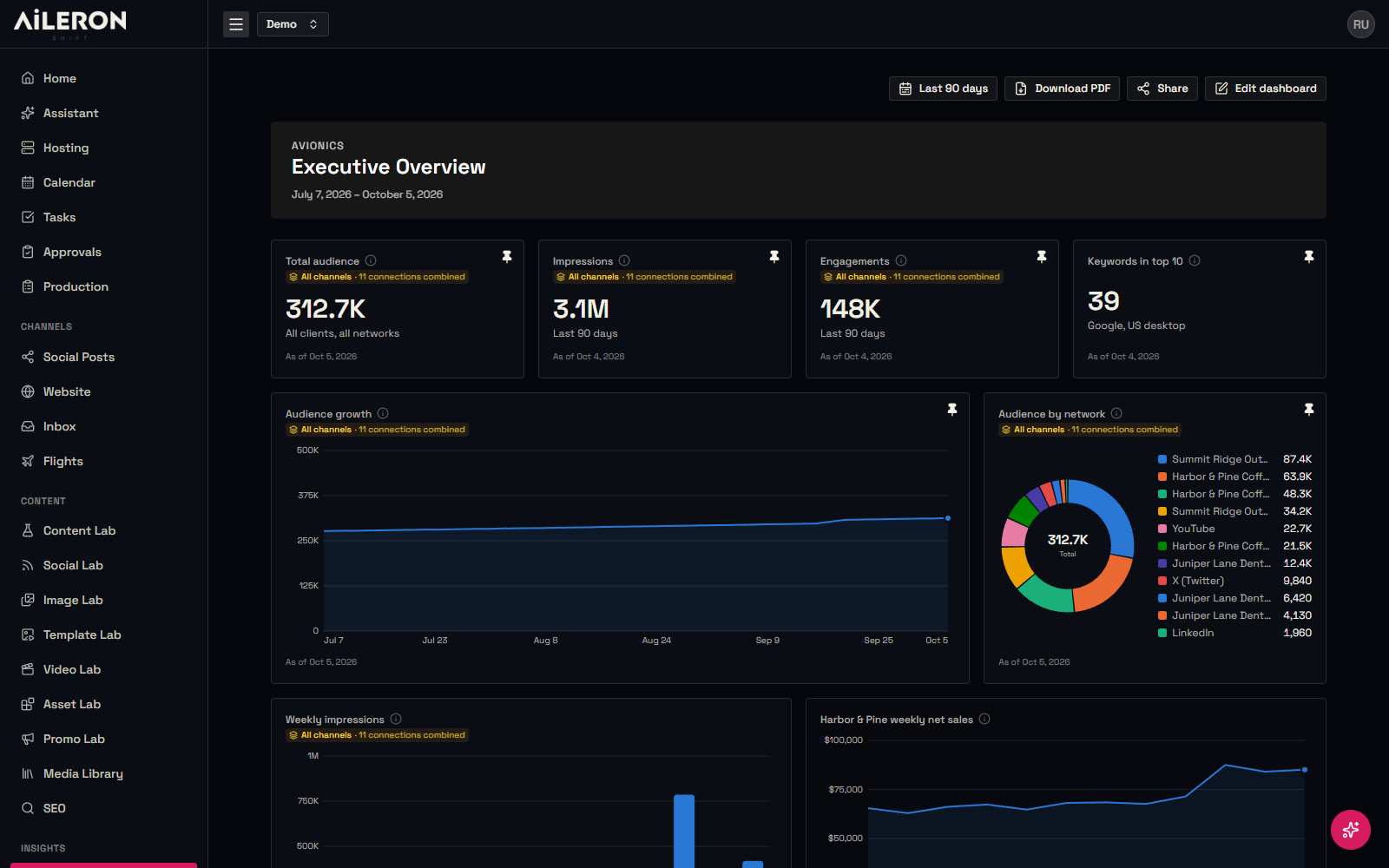Click the Edit dashboard button
Viewport: 1389px width, 868px height.
[x=1265, y=89]
